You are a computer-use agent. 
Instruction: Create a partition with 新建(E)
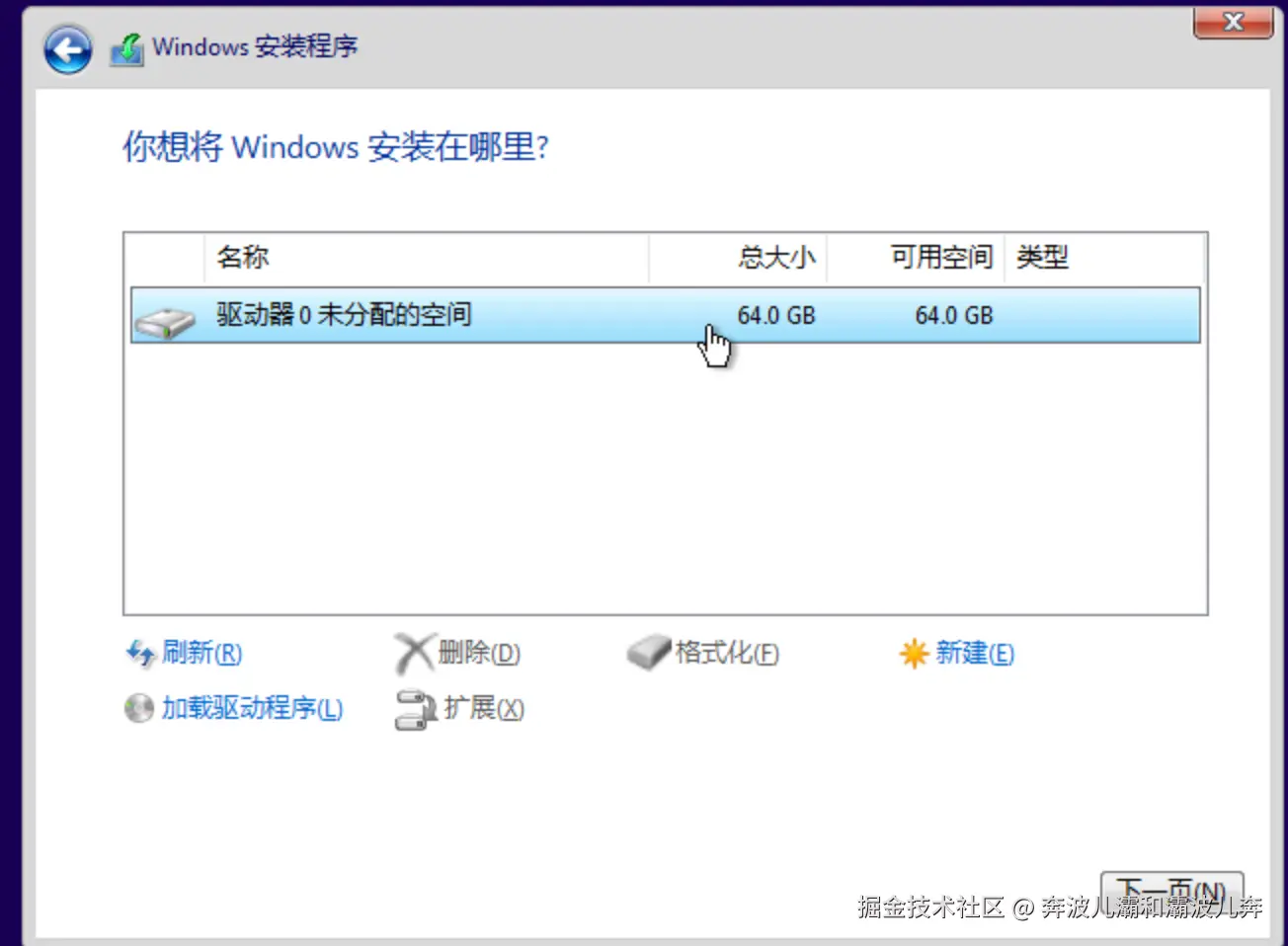click(975, 653)
